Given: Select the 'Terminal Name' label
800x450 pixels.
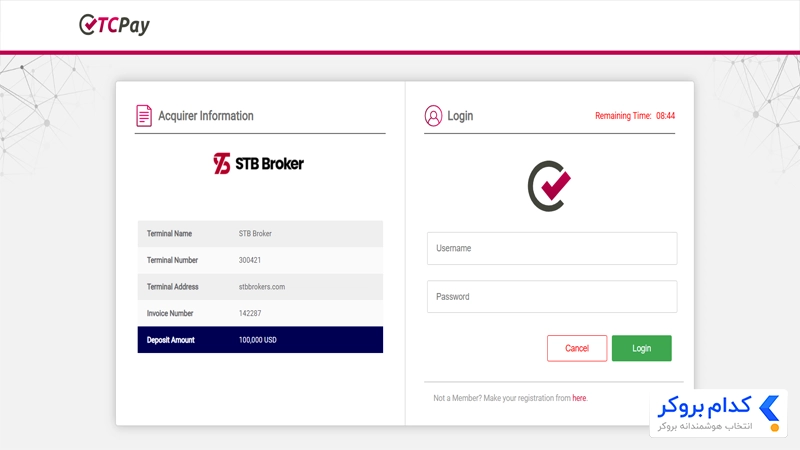Looking at the screenshot, I should pos(169,234).
